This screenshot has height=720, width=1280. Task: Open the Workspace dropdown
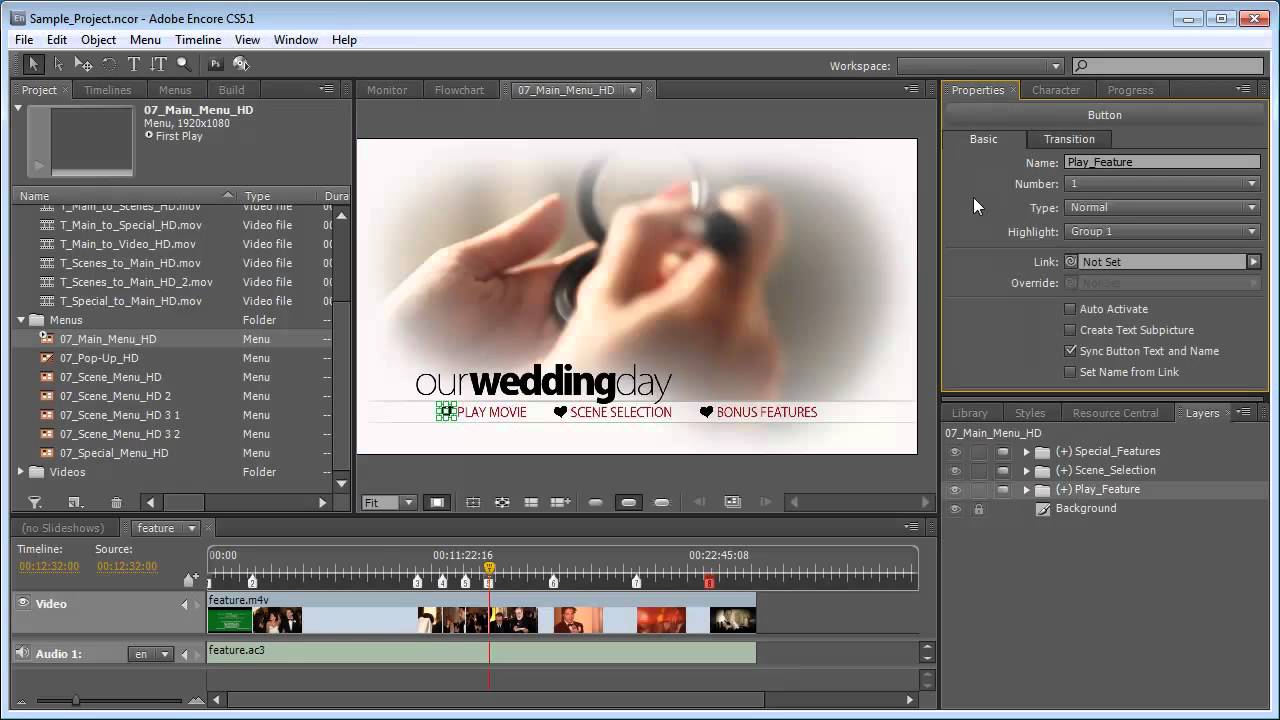[x=981, y=66]
